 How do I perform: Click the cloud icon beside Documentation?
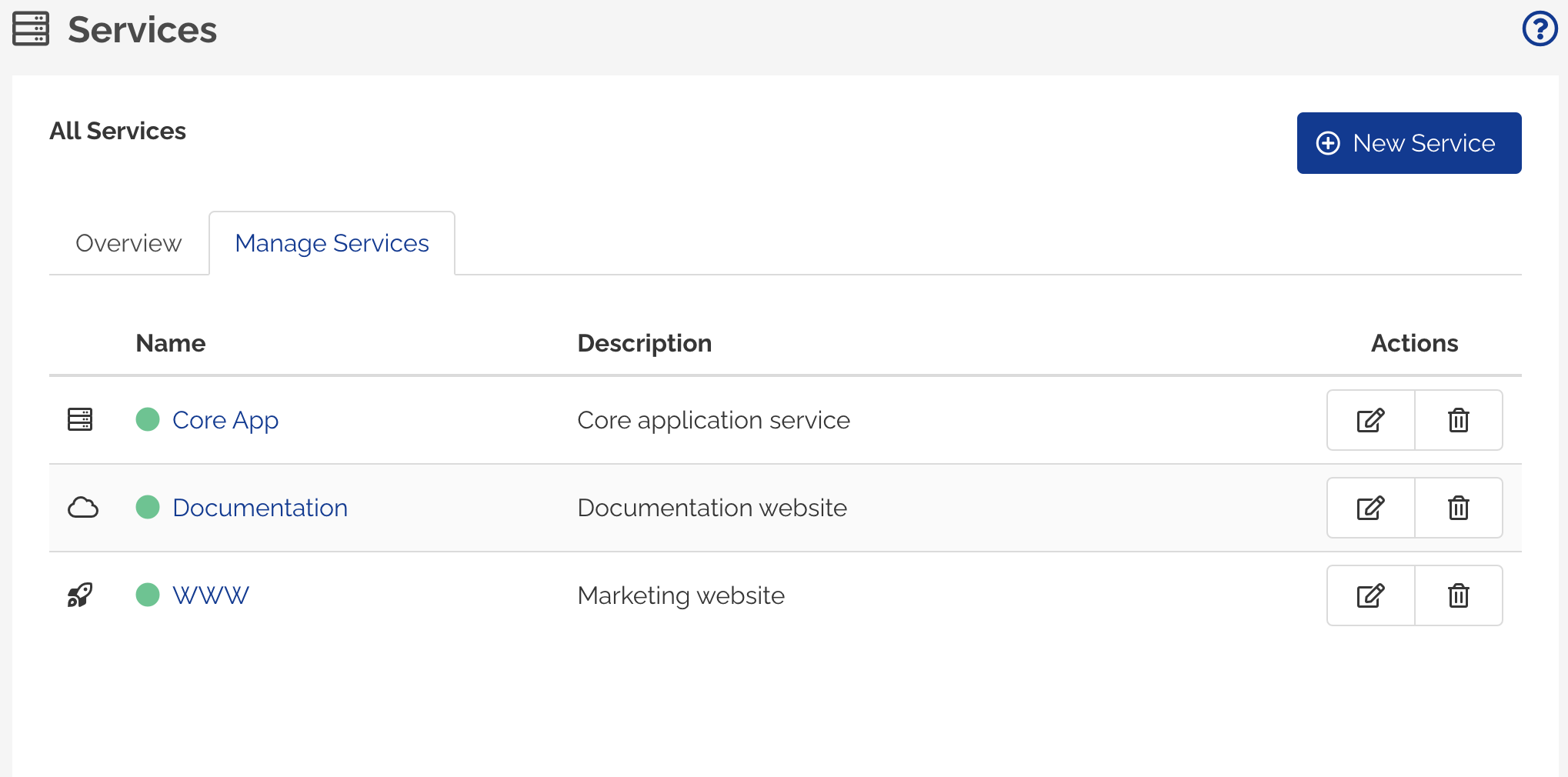83,507
